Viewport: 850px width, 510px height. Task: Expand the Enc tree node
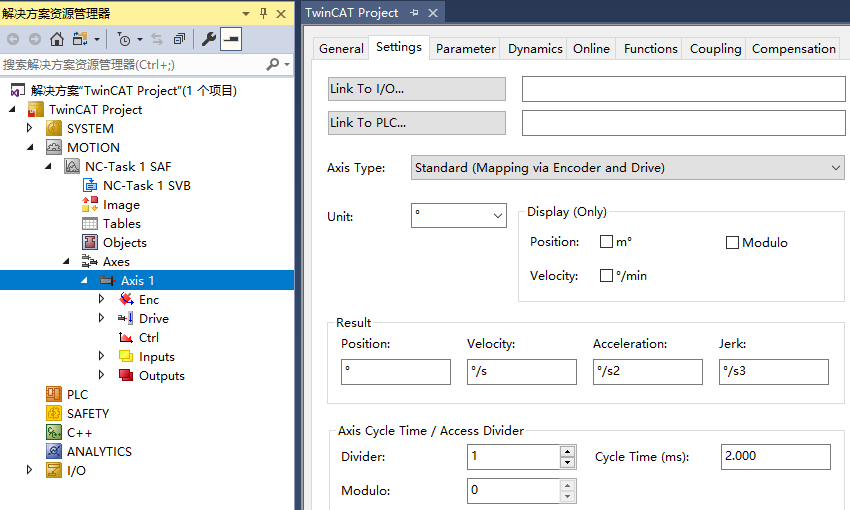101,299
